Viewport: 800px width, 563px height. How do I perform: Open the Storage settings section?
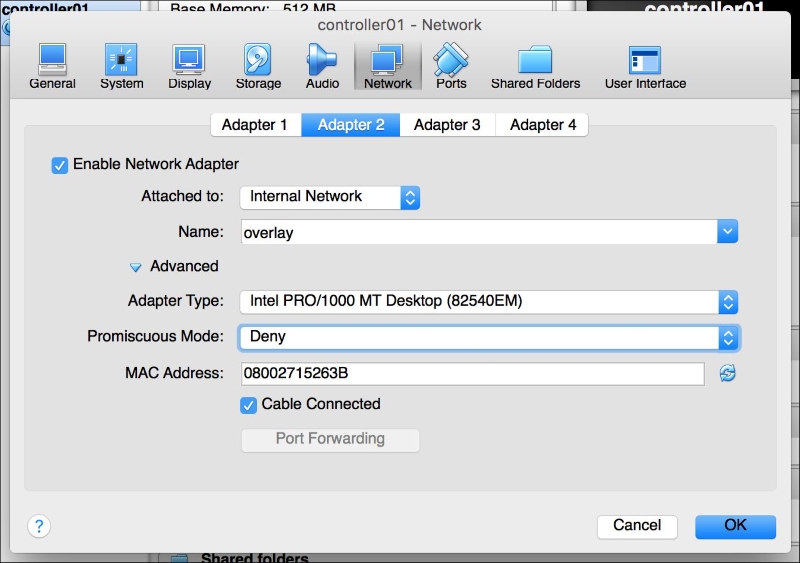[258, 67]
